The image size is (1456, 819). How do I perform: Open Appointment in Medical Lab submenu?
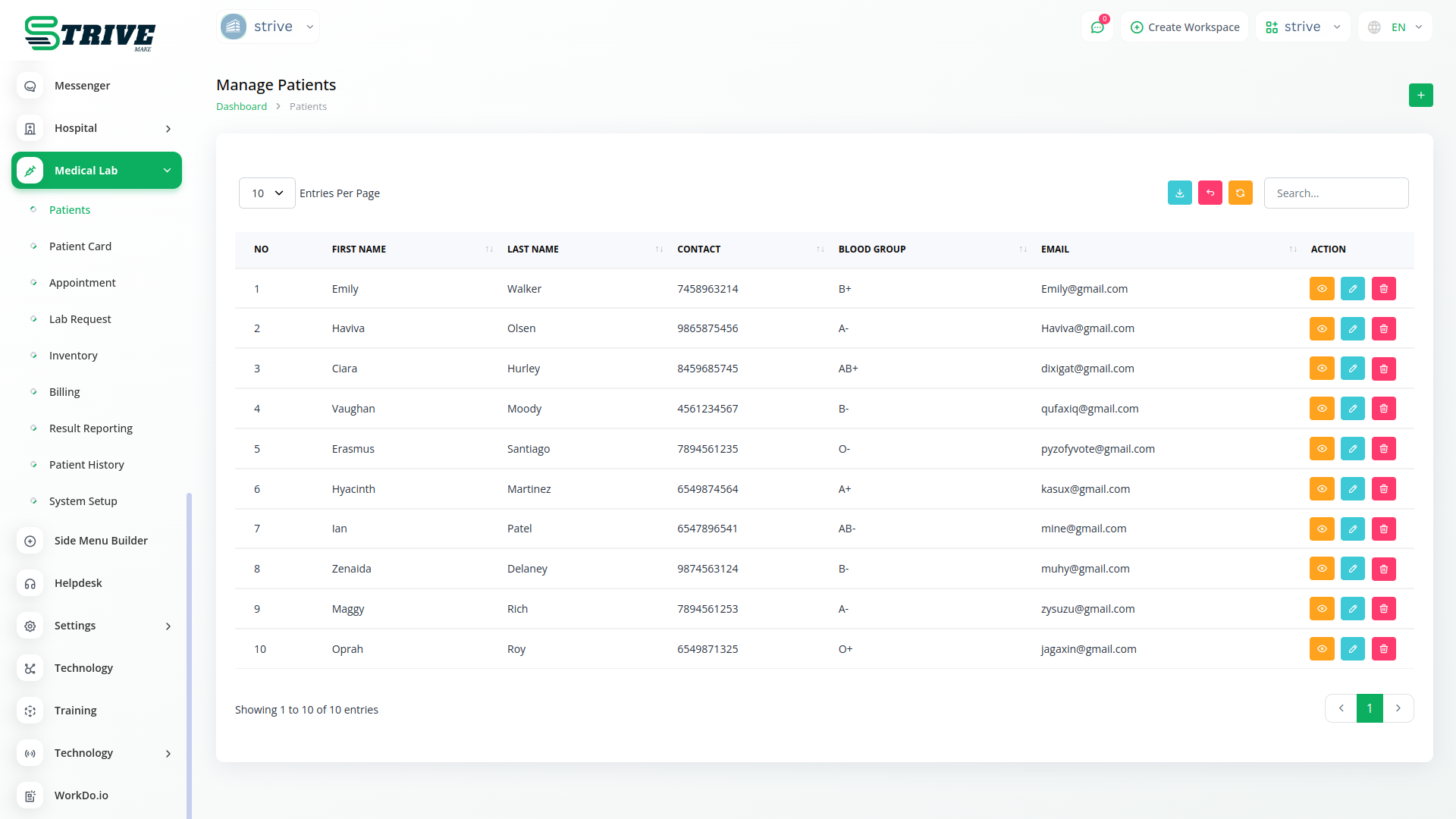click(x=83, y=283)
